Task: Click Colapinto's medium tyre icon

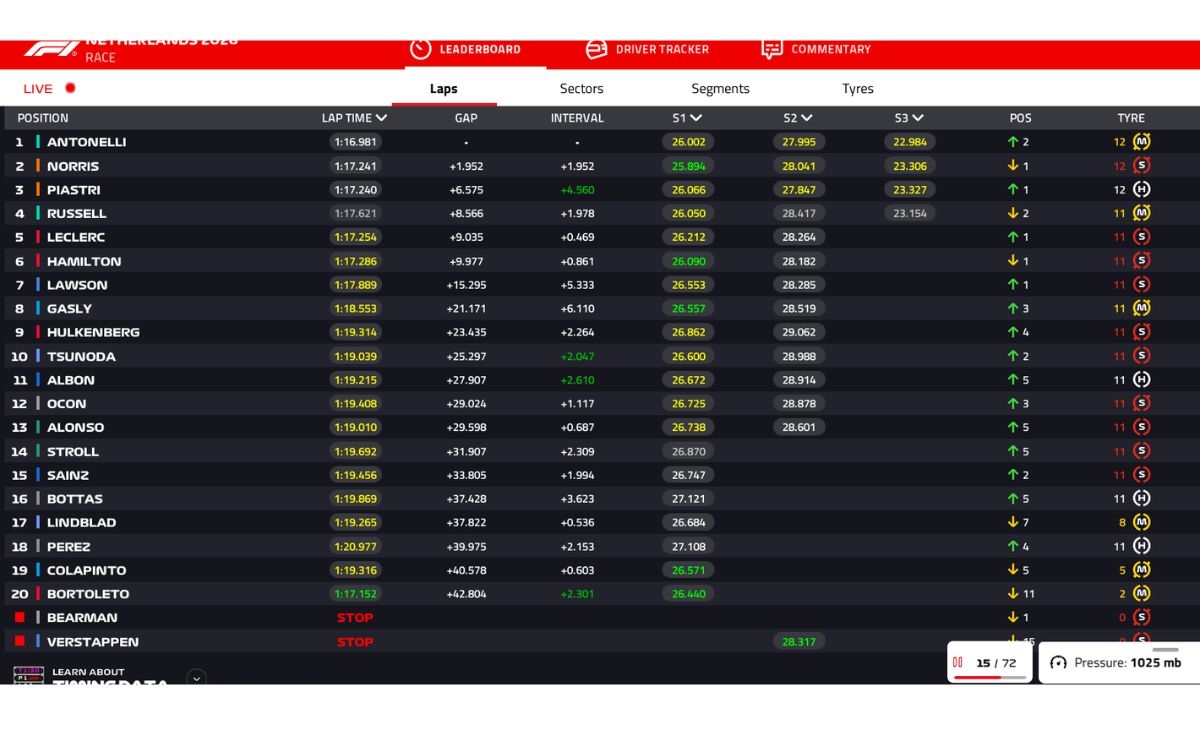Action: pos(1141,570)
